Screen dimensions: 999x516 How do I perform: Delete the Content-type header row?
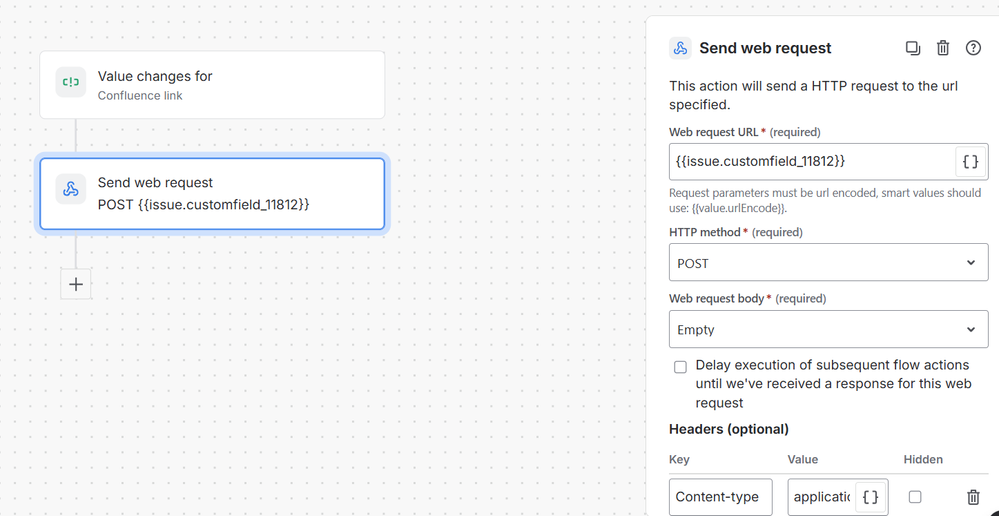973,497
